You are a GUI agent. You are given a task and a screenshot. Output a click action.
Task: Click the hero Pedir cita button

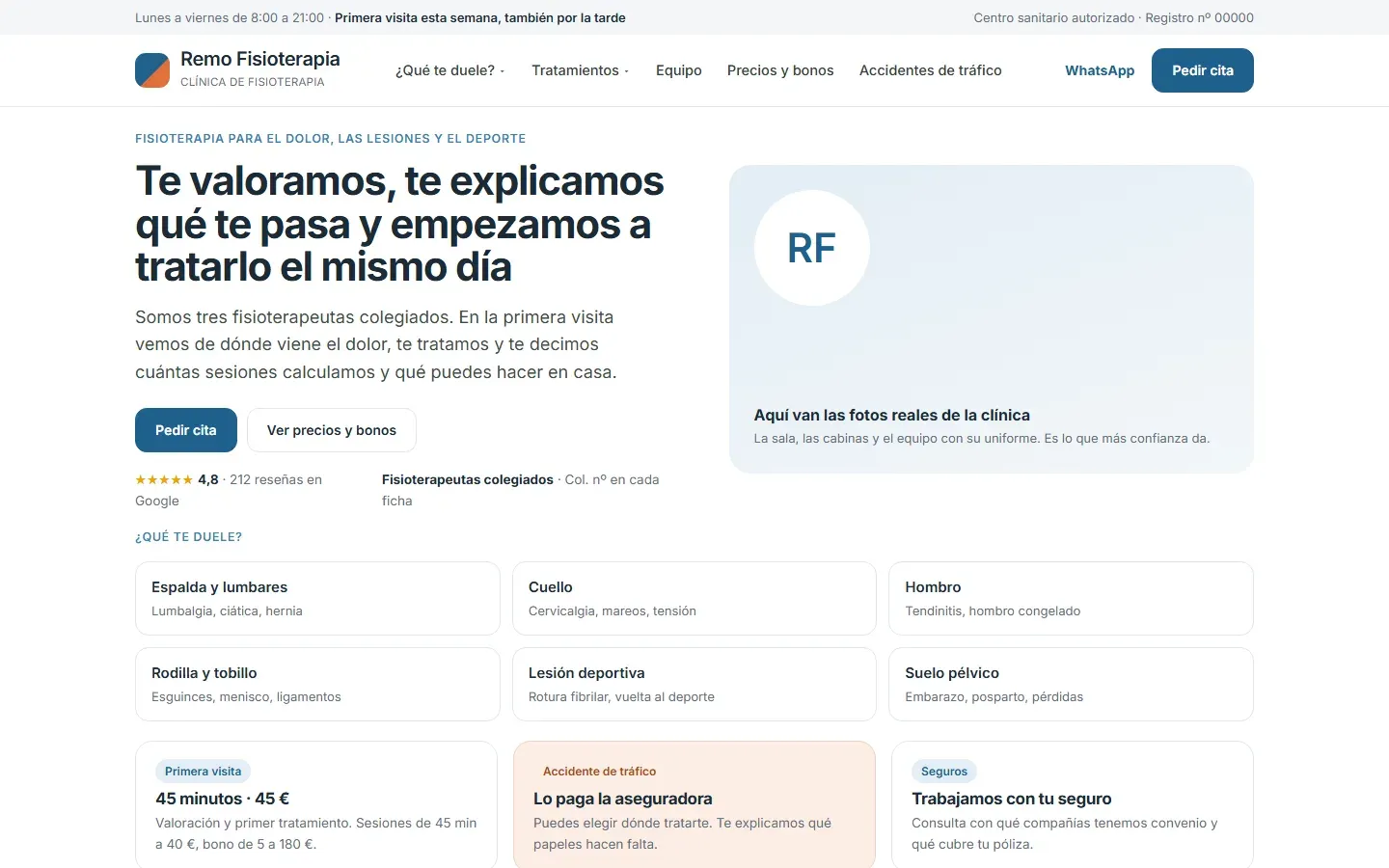click(186, 430)
